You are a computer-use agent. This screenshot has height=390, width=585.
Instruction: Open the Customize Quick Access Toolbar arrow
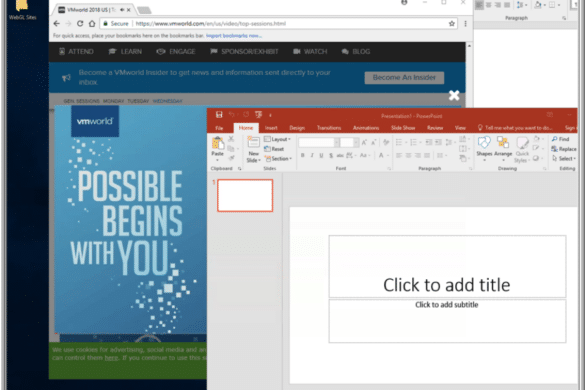(270, 115)
